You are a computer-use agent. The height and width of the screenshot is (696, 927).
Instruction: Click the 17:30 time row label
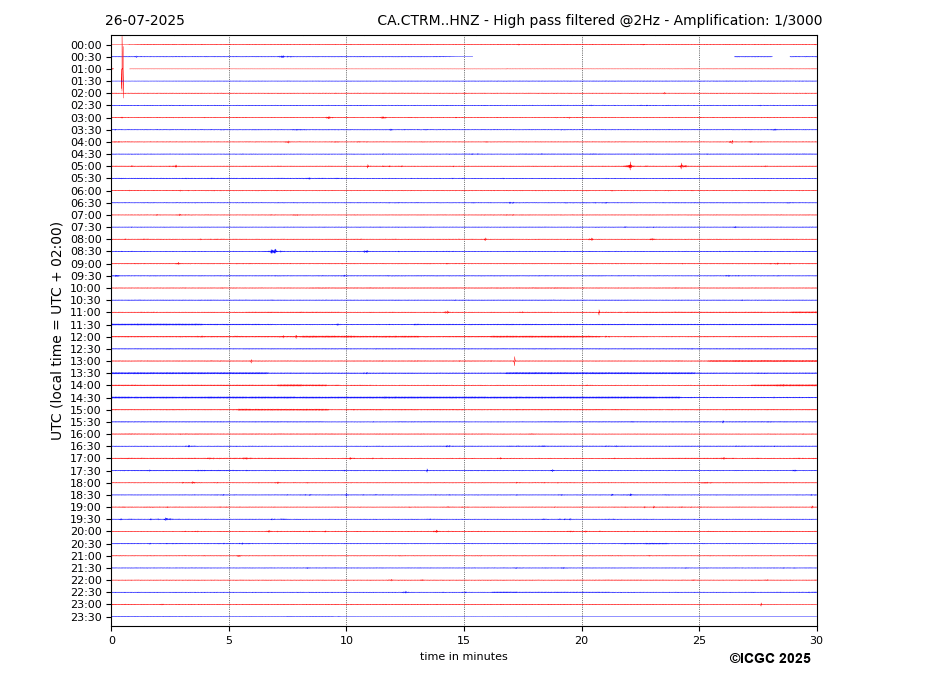[86, 471]
